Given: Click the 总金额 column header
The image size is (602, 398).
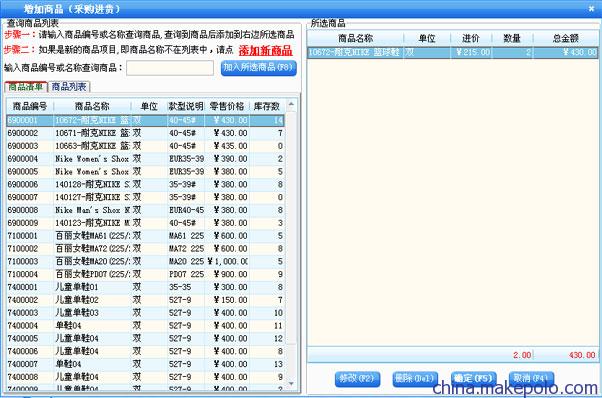Looking at the screenshot, I should [566, 38].
